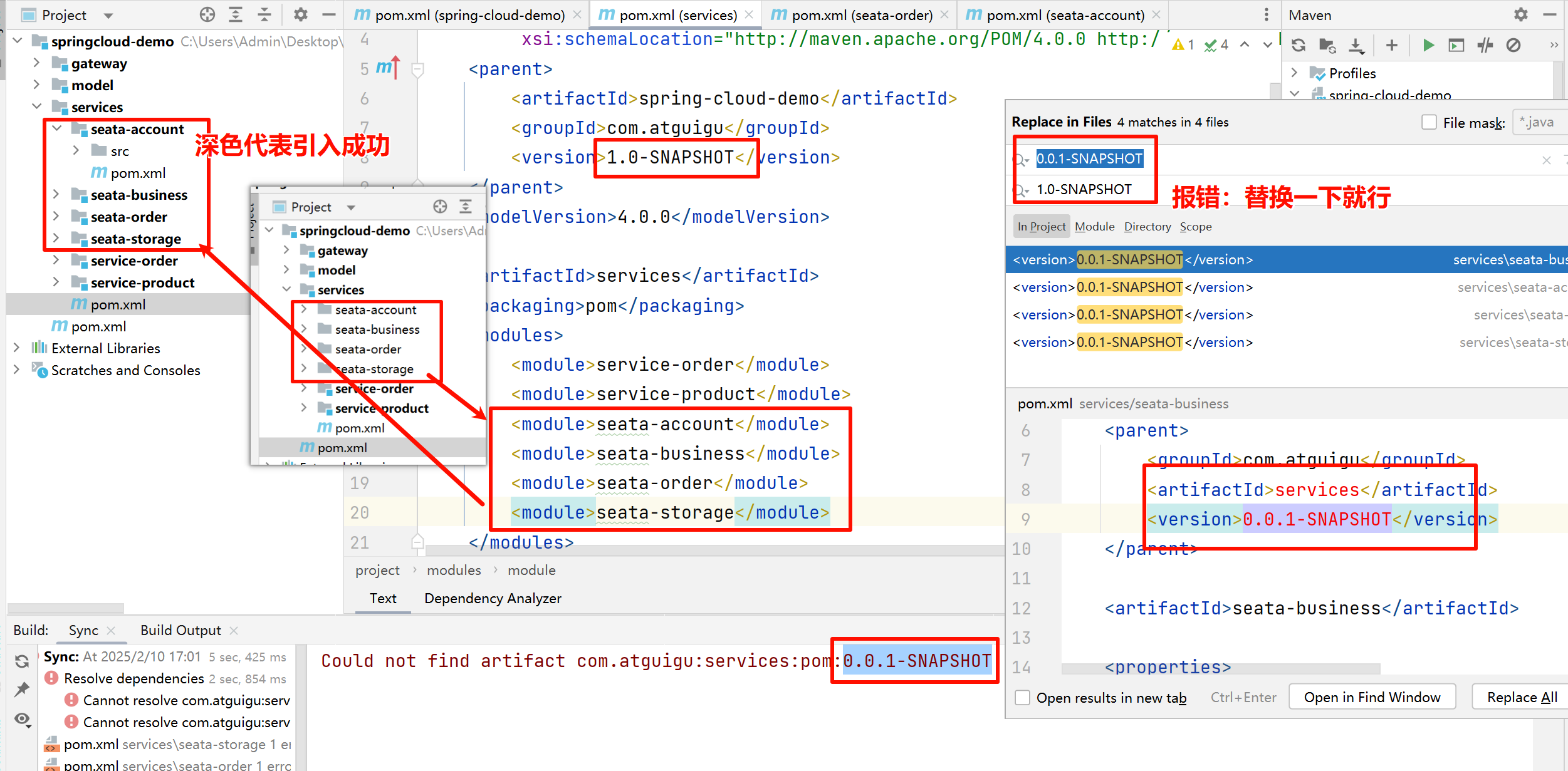Click Maven download sources icon
Screen dimensions: 1568x771
click(x=1356, y=45)
